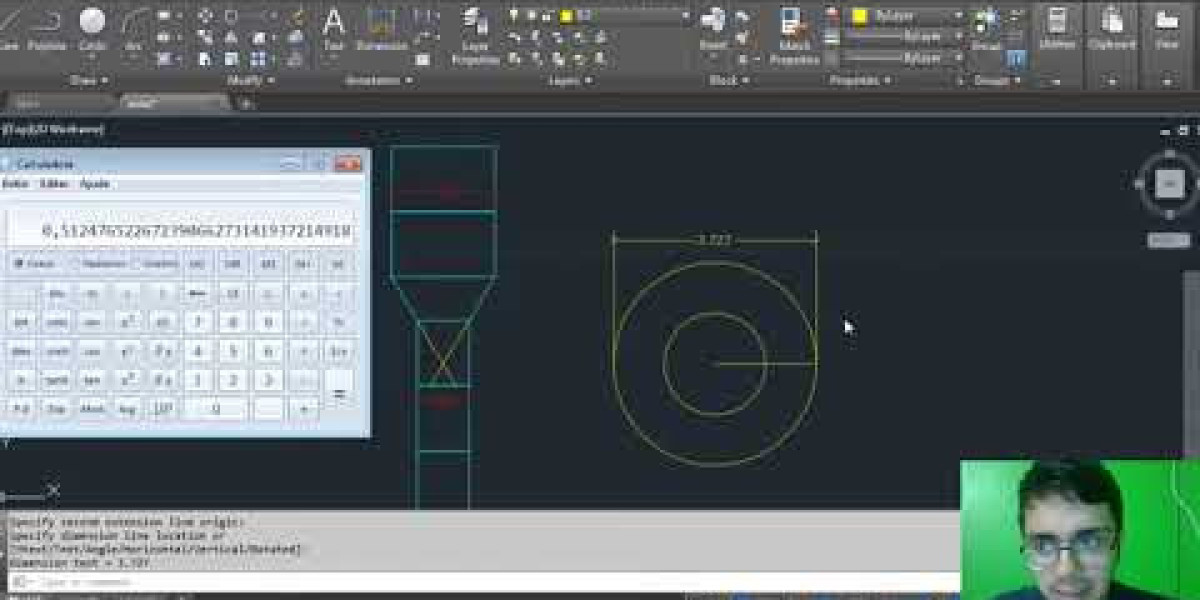
Task: Open Layer Properties manager
Action: 475,36
